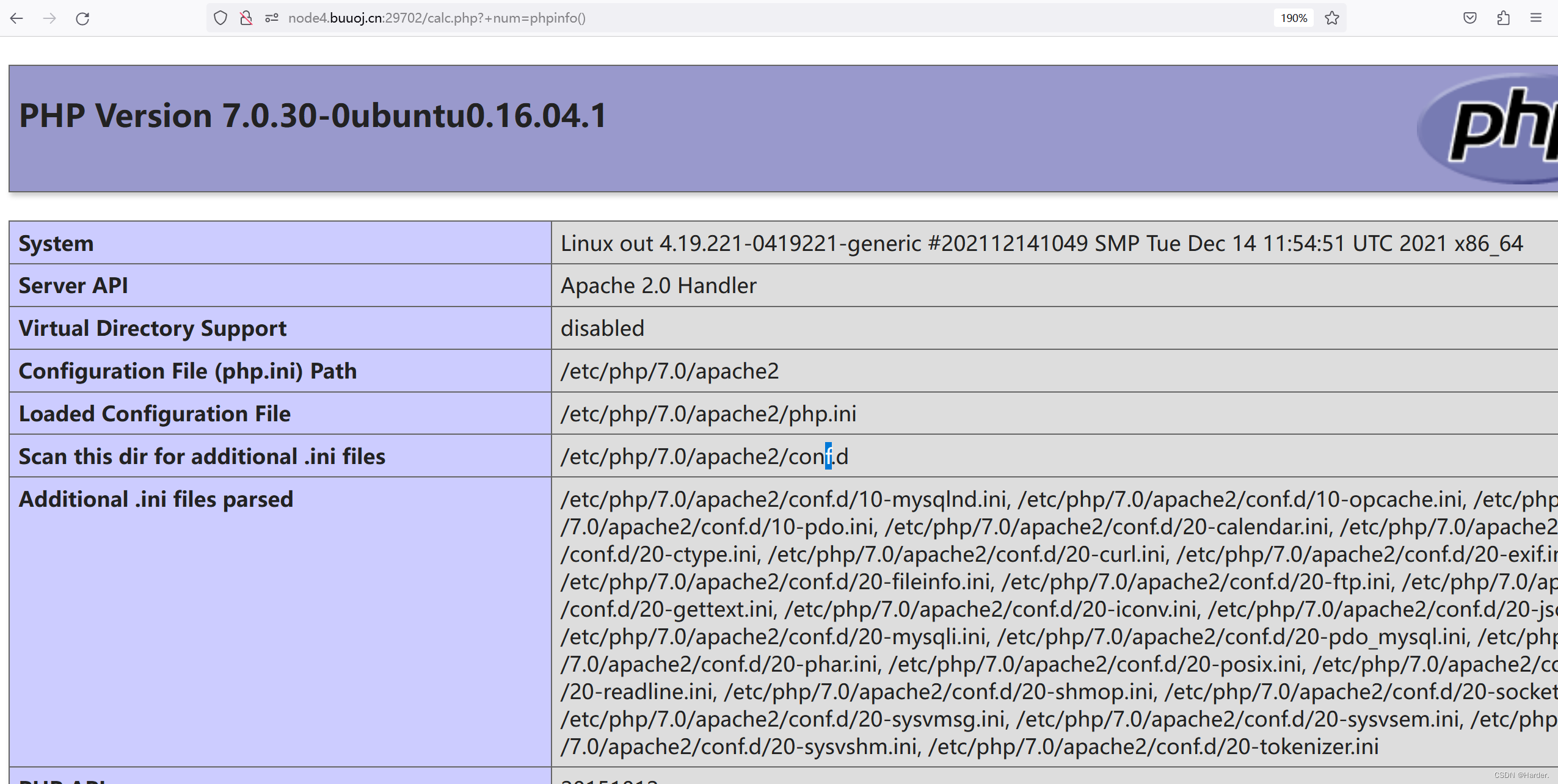Open tracking protection shield info
Image resolution: width=1558 pixels, height=784 pixels.
[220, 18]
